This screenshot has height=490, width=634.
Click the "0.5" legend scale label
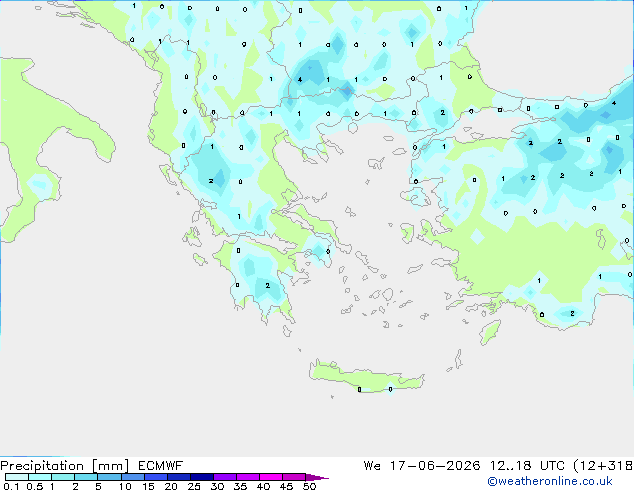[35, 486]
